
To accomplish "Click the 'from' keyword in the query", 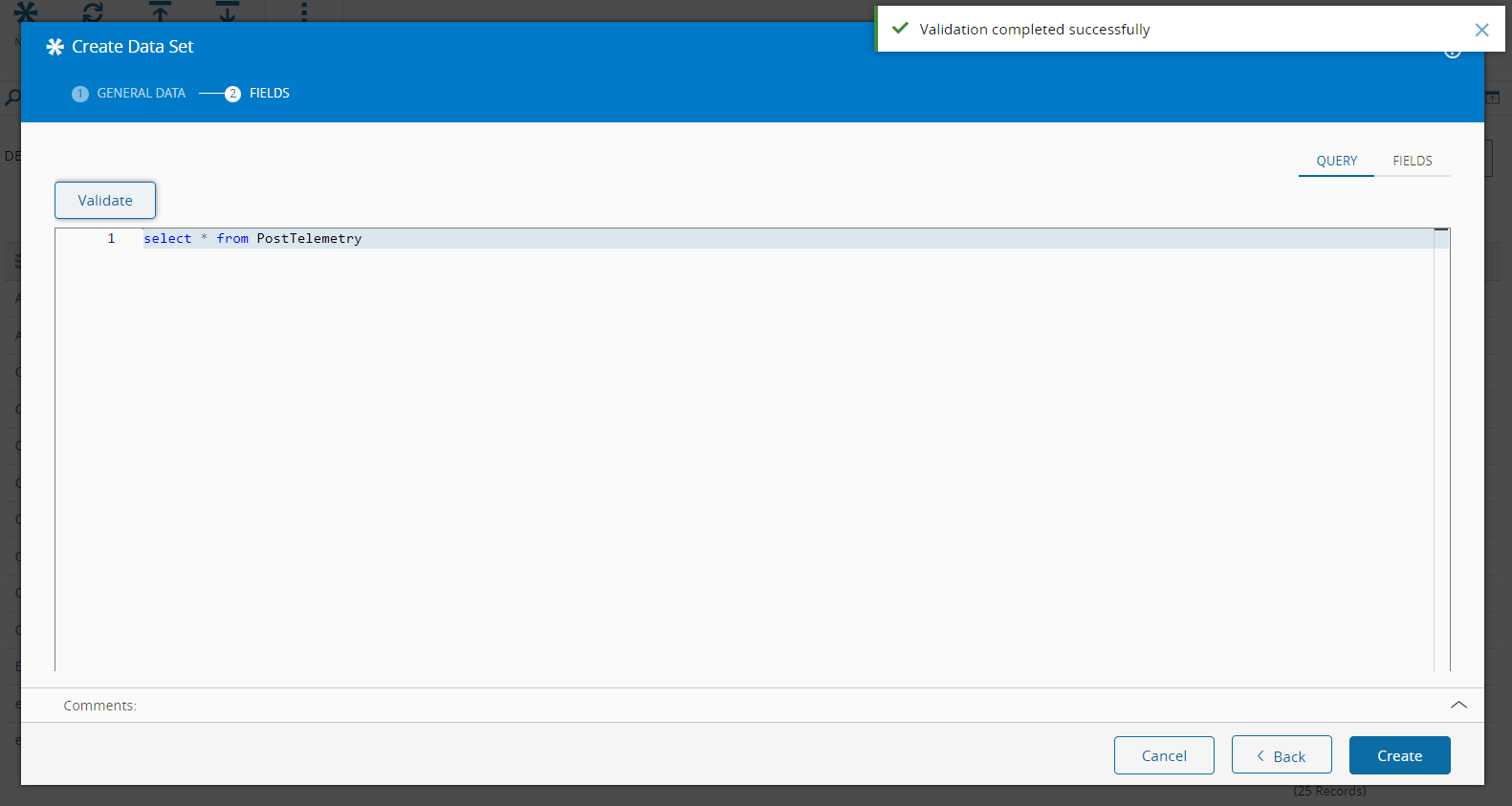I will (232, 238).
